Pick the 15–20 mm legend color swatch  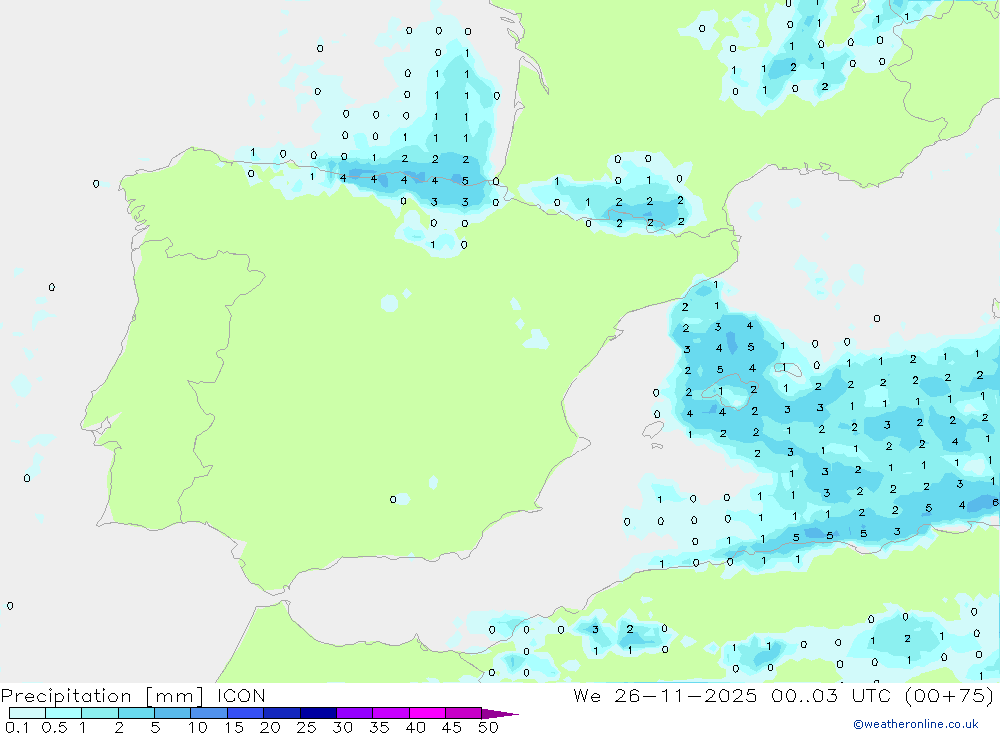click(246, 713)
